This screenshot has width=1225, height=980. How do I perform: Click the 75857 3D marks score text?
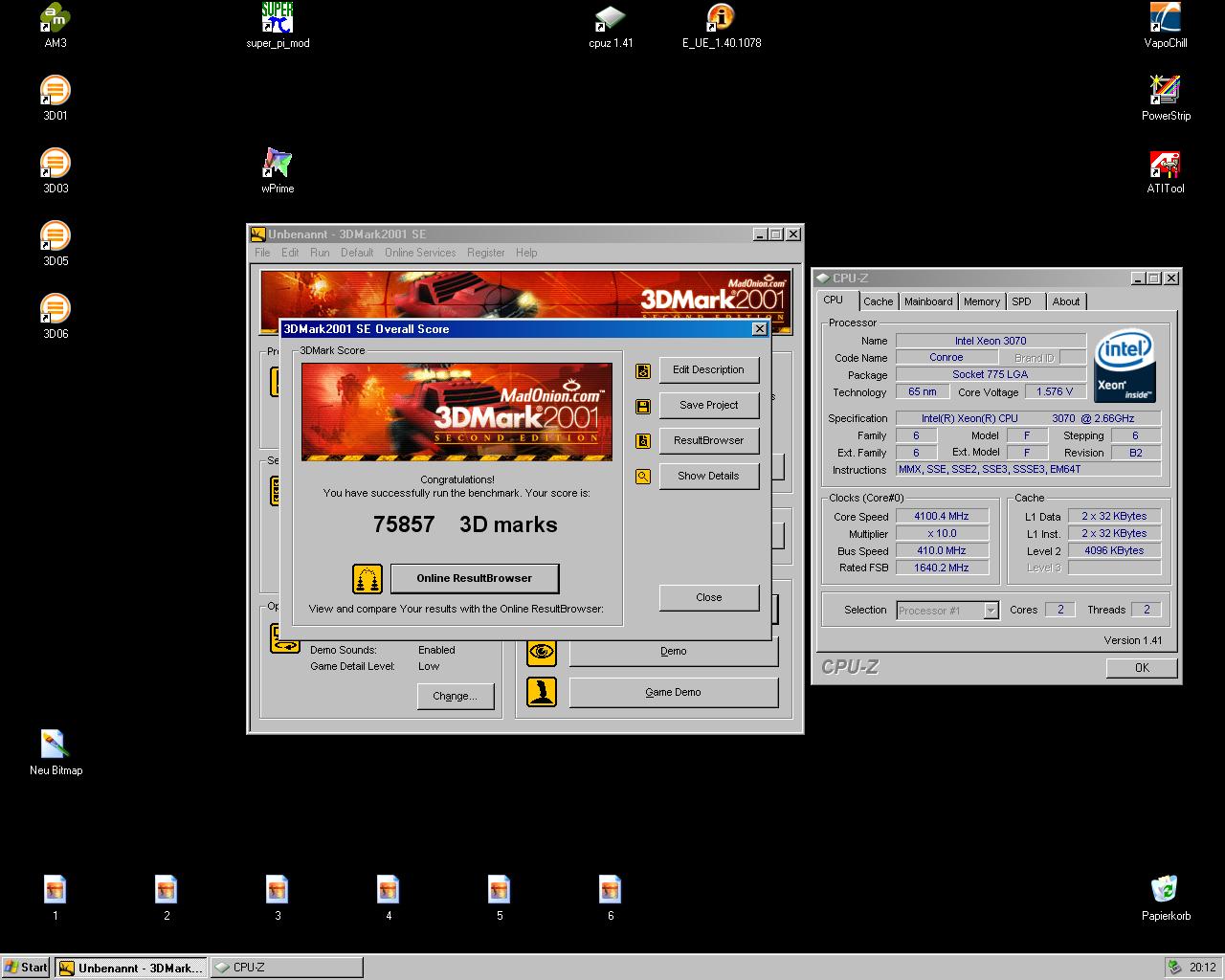coord(465,524)
